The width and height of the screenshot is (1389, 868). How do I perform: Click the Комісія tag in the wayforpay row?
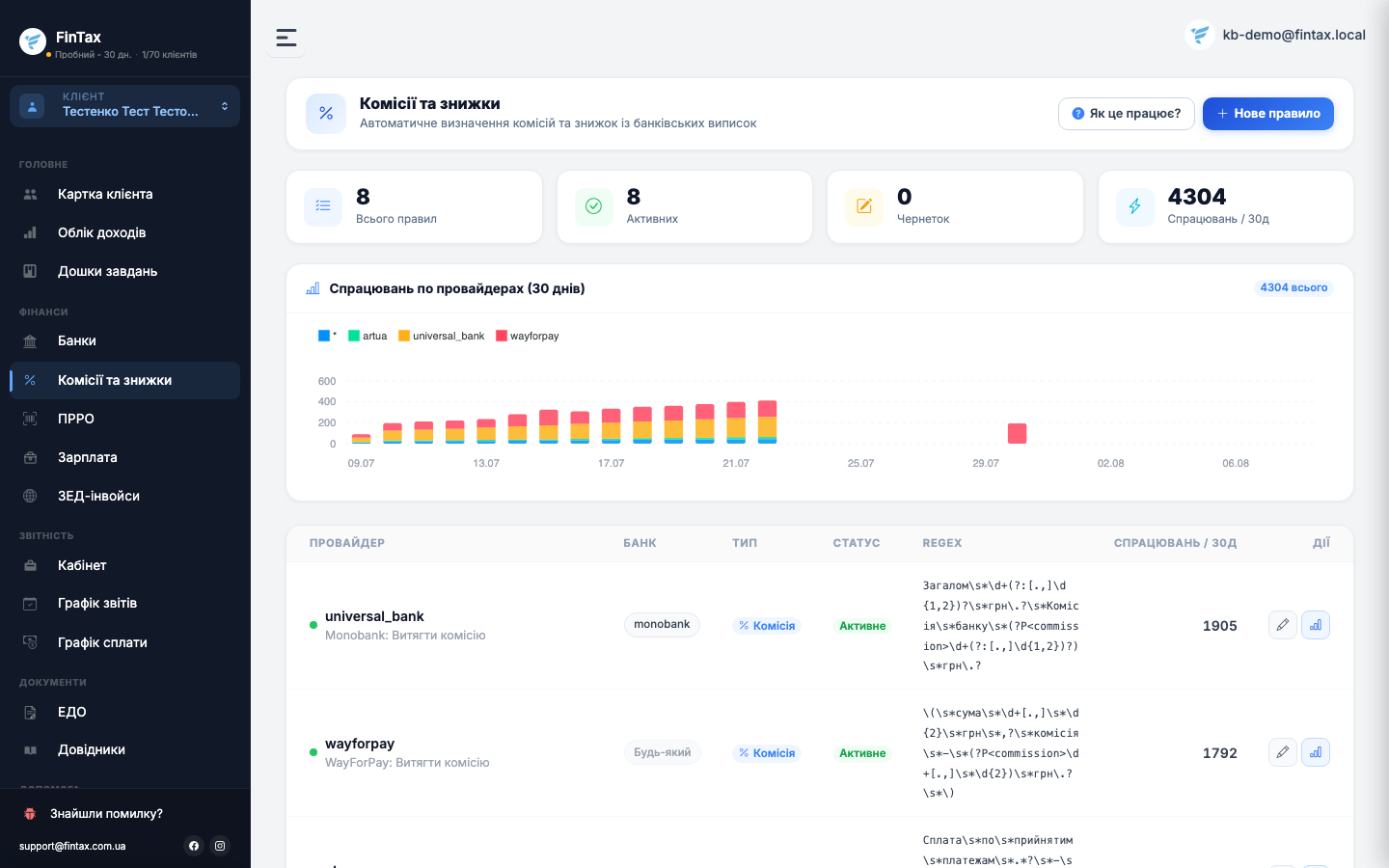(767, 753)
